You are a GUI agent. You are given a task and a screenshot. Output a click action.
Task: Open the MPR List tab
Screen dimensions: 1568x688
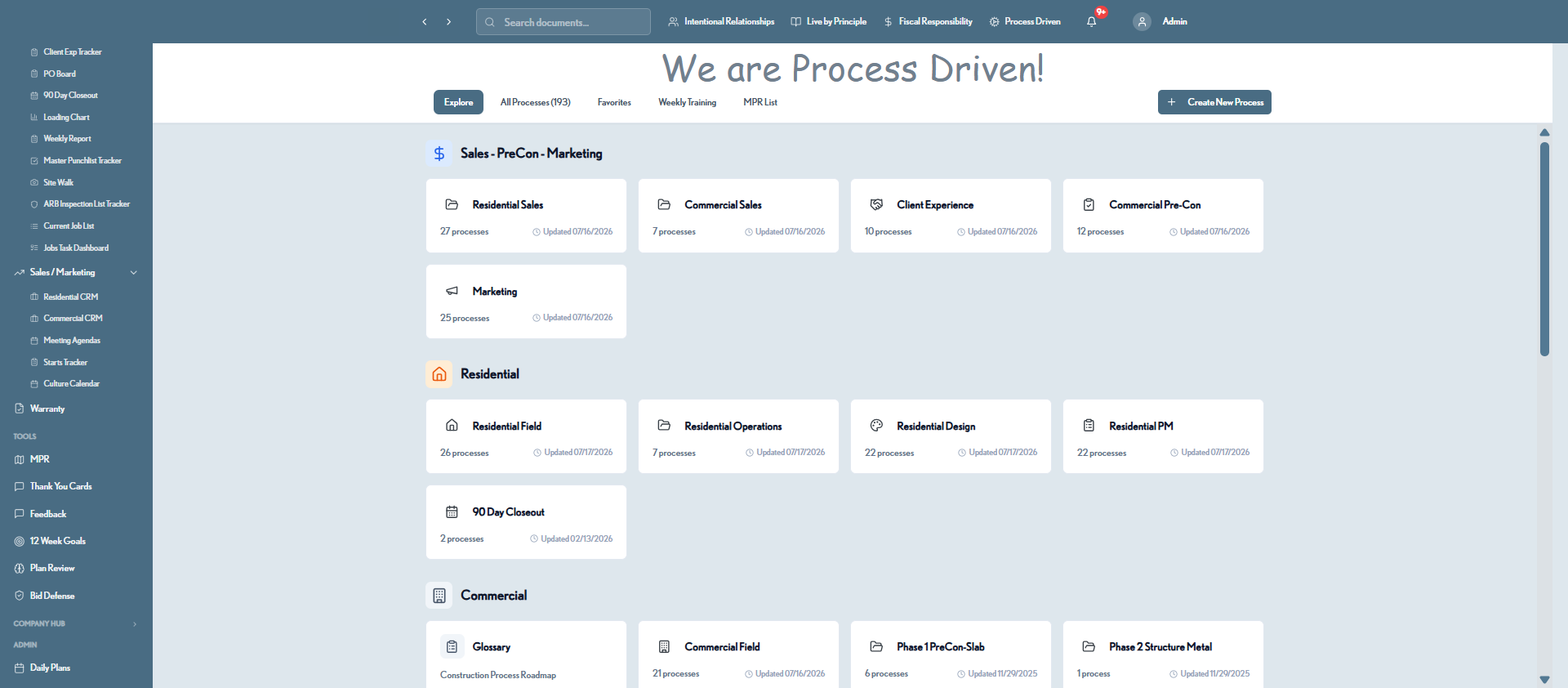coord(759,102)
